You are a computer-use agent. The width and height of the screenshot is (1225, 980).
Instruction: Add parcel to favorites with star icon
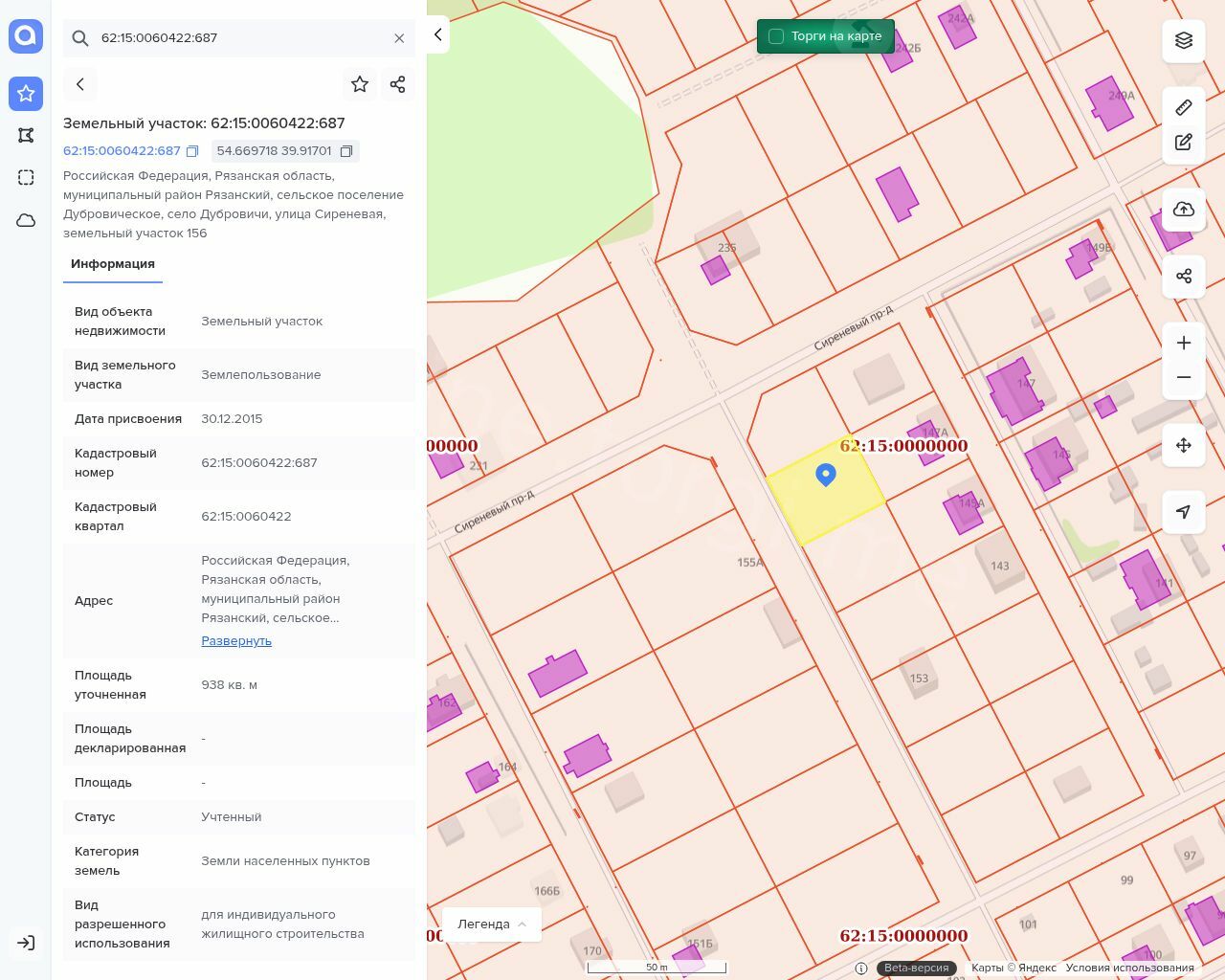coord(360,84)
